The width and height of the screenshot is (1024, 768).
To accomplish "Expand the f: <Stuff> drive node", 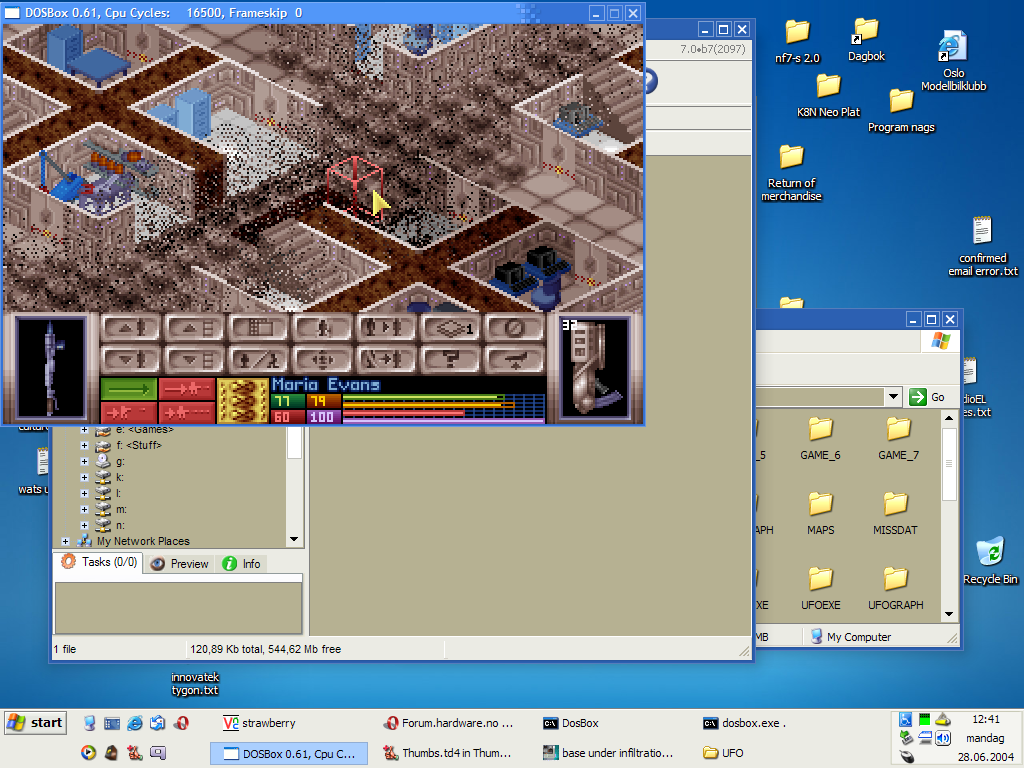I will 84,445.
